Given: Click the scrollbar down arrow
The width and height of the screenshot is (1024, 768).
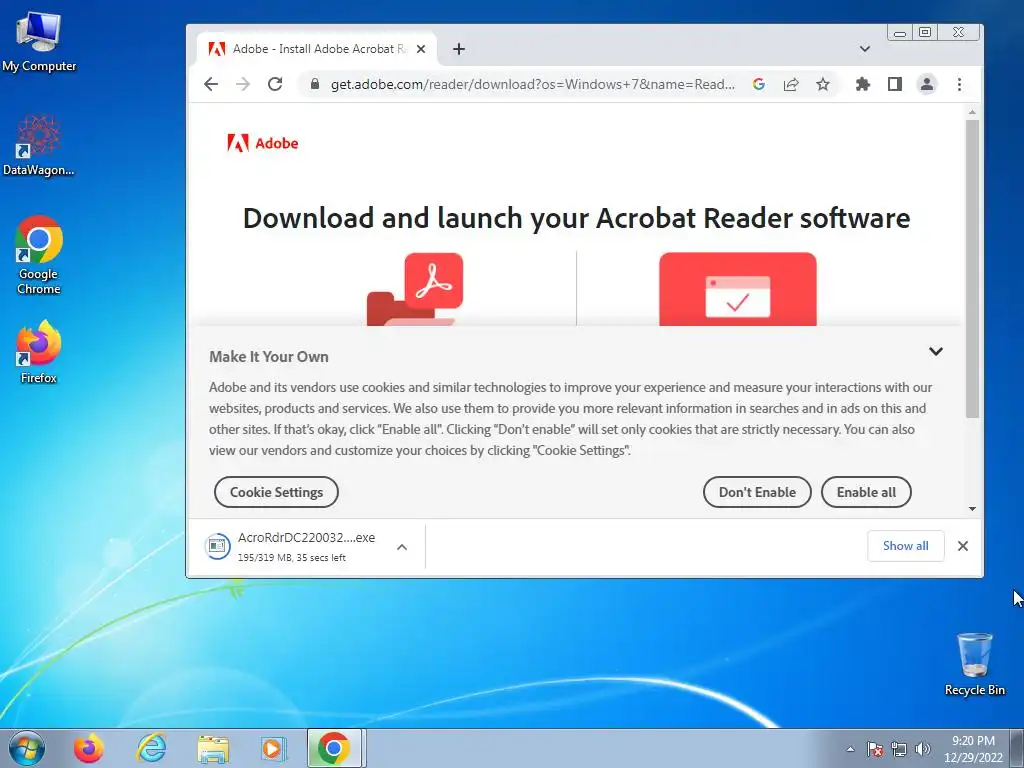Looking at the screenshot, I should (972, 509).
